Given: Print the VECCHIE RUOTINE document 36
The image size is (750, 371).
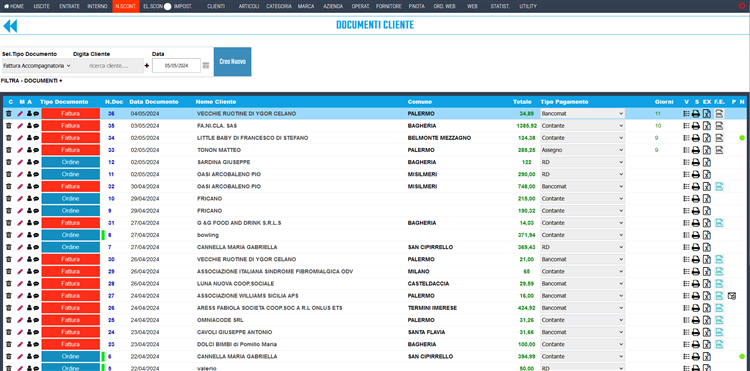Looking at the screenshot, I should coord(696,114).
